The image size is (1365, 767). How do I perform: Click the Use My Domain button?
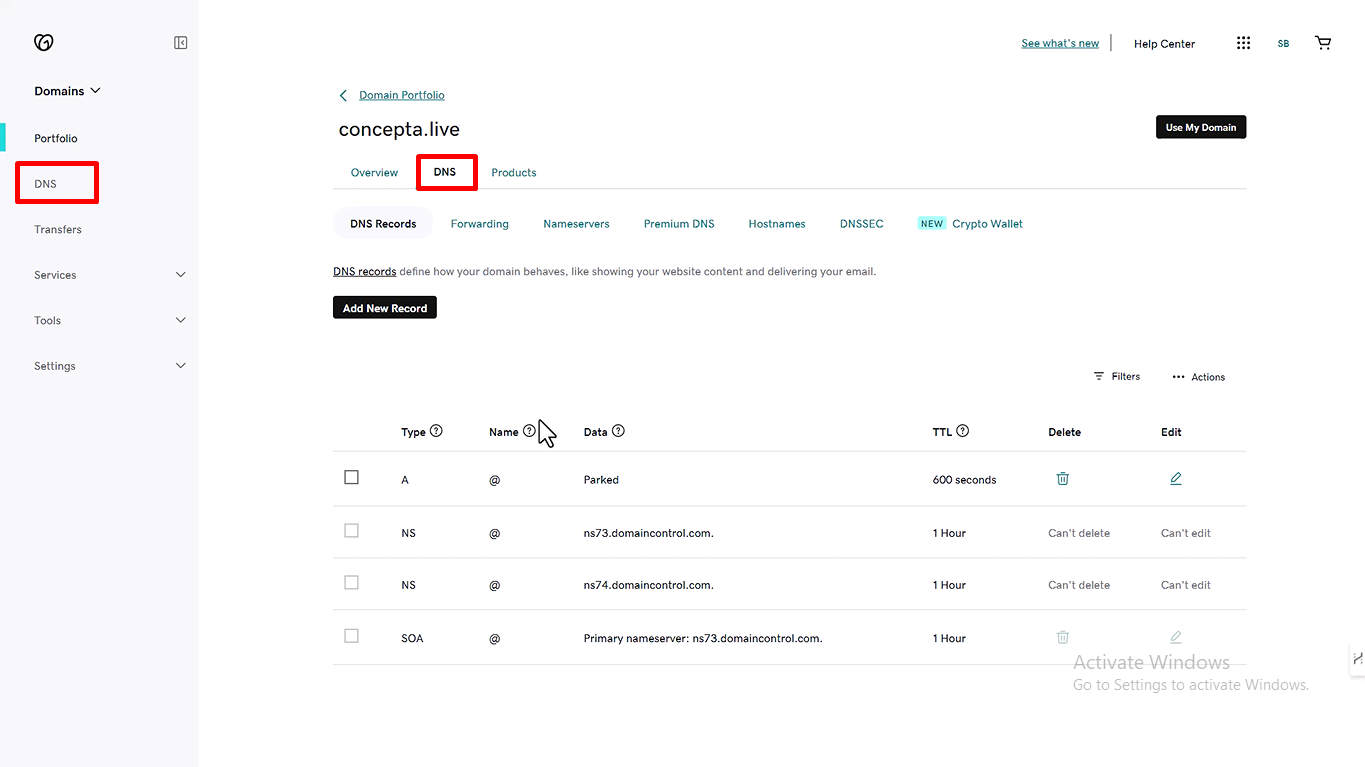(1201, 127)
